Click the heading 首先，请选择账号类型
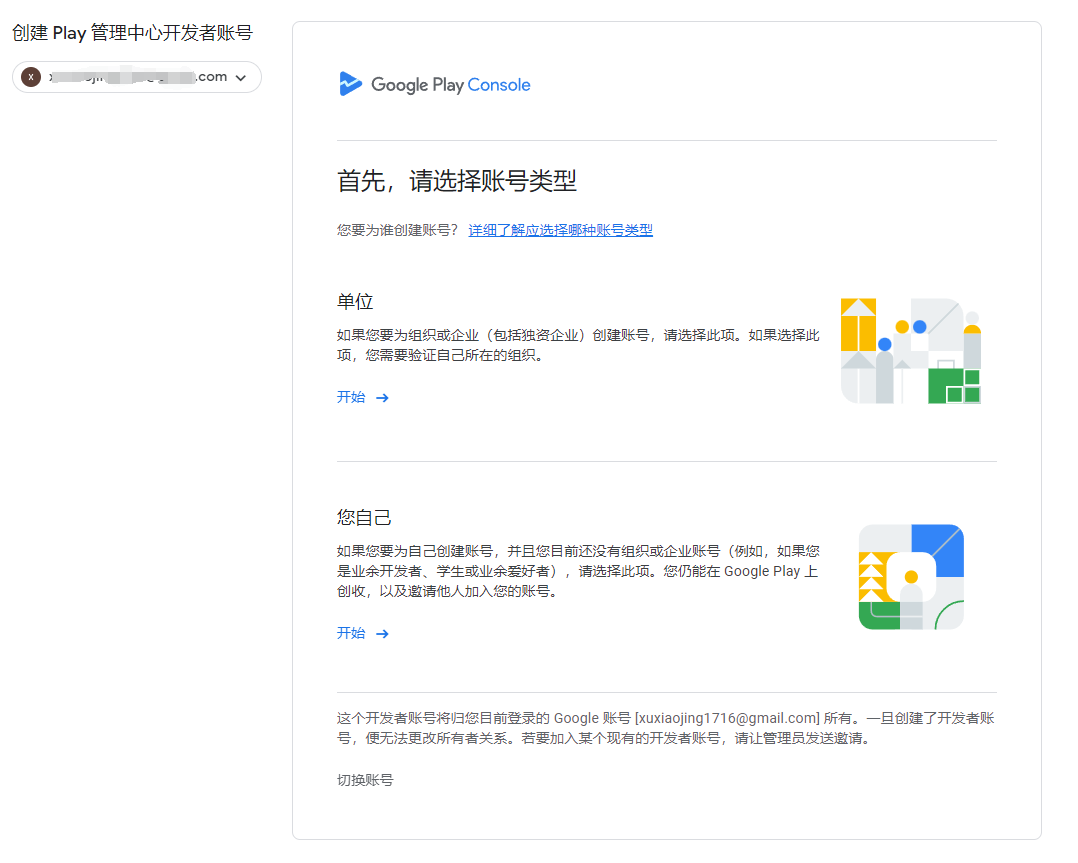This screenshot has width=1078, height=863. coord(456,181)
